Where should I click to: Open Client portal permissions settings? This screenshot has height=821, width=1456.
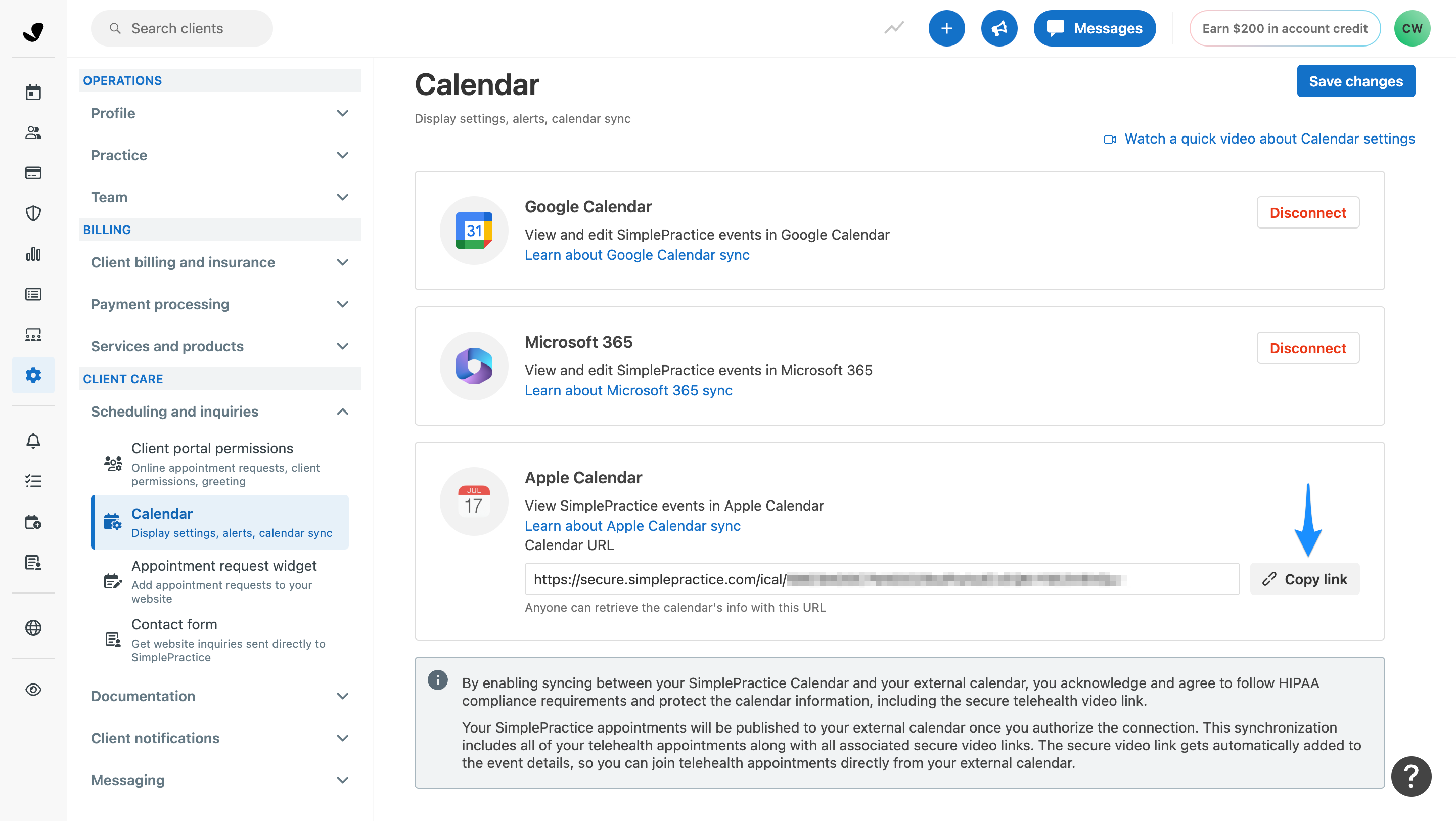pos(220,464)
